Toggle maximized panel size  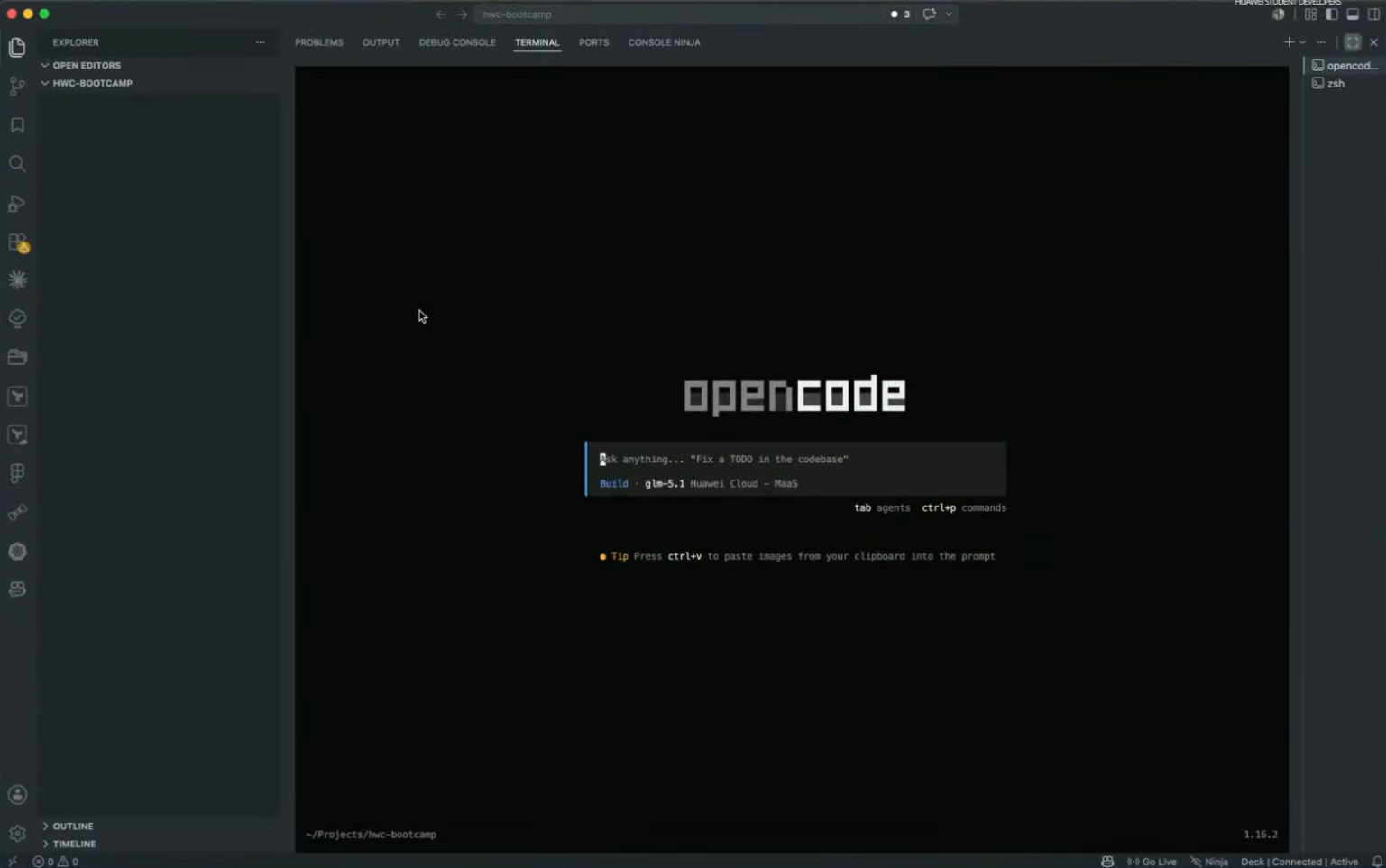pyautogui.click(x=1353, y=42)
